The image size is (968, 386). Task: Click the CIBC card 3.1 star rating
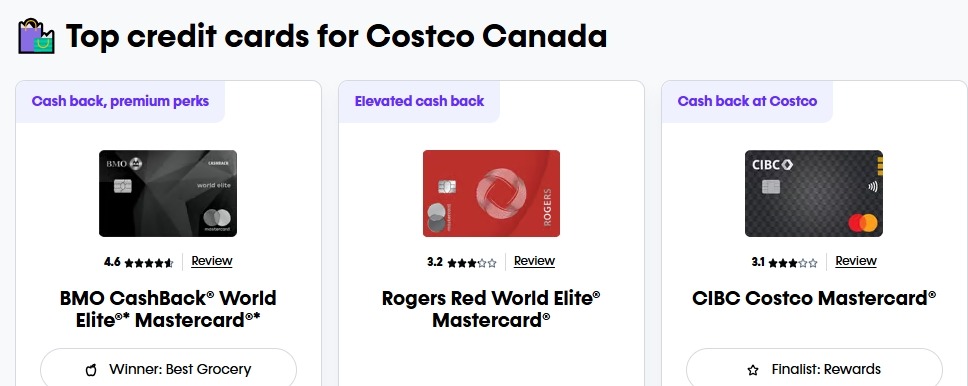784,262
